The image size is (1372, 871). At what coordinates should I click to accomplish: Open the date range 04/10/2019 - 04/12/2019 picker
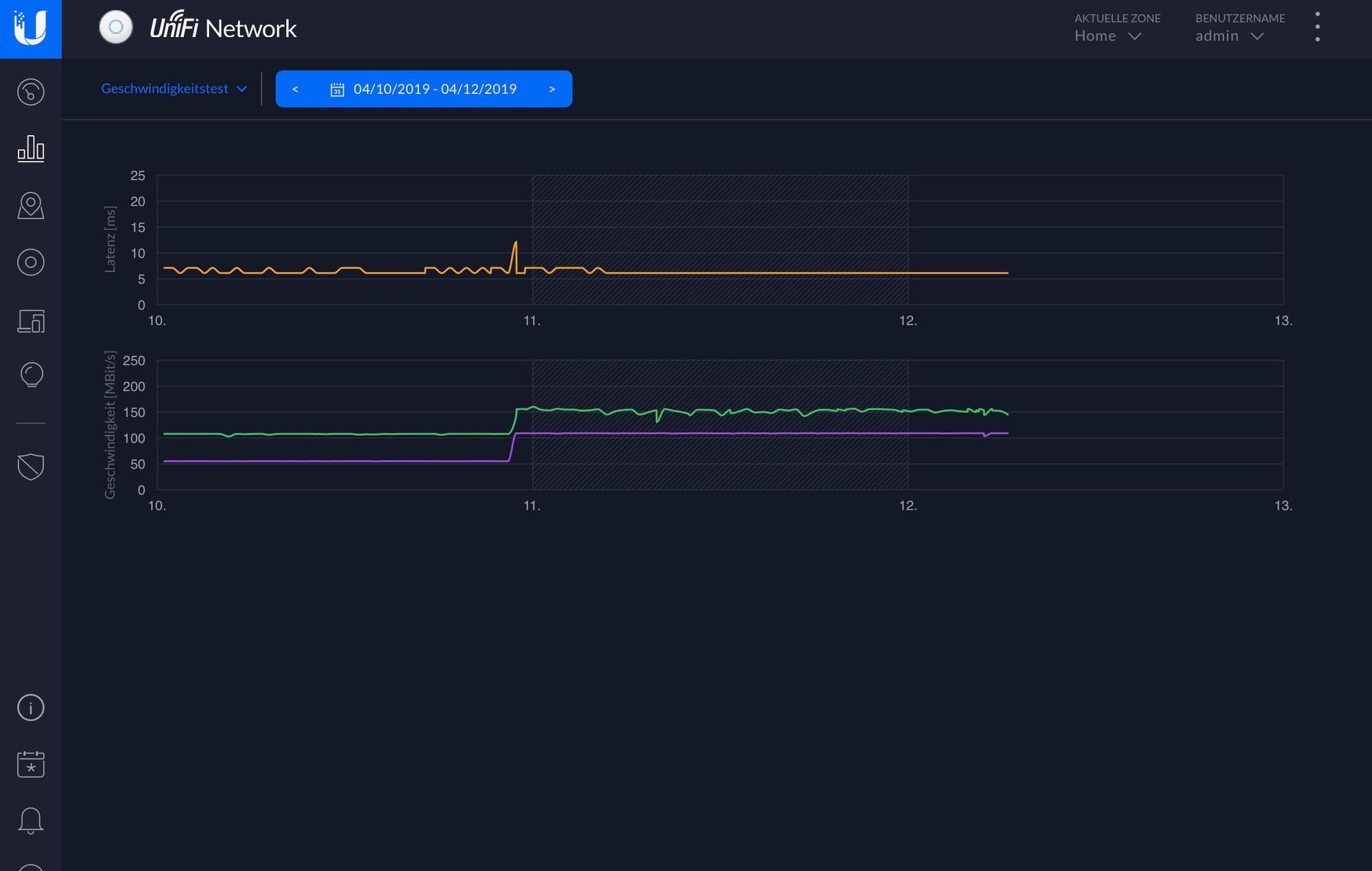tap(424, 89)
